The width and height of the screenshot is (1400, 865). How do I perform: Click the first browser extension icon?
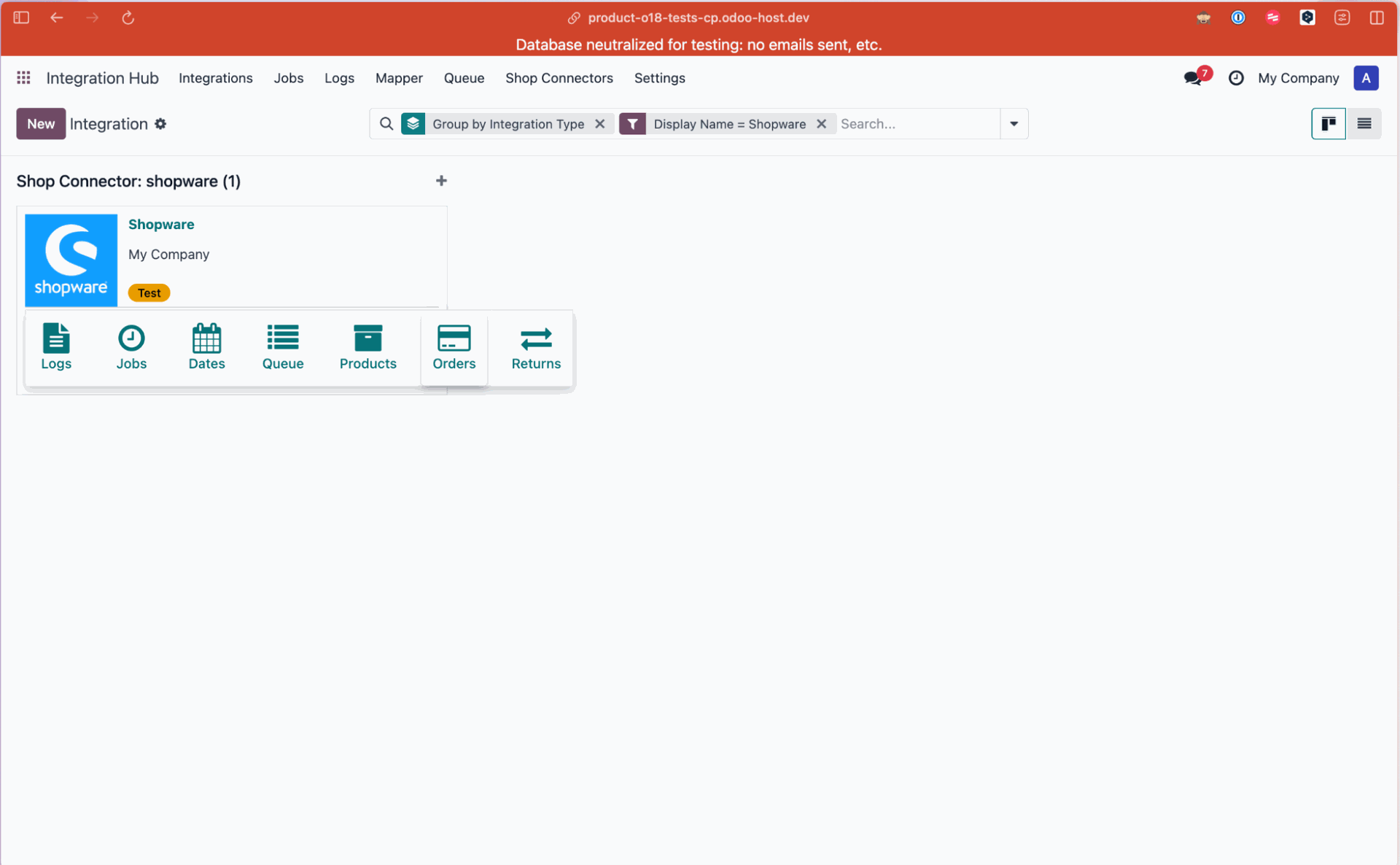coord(1203,18)
